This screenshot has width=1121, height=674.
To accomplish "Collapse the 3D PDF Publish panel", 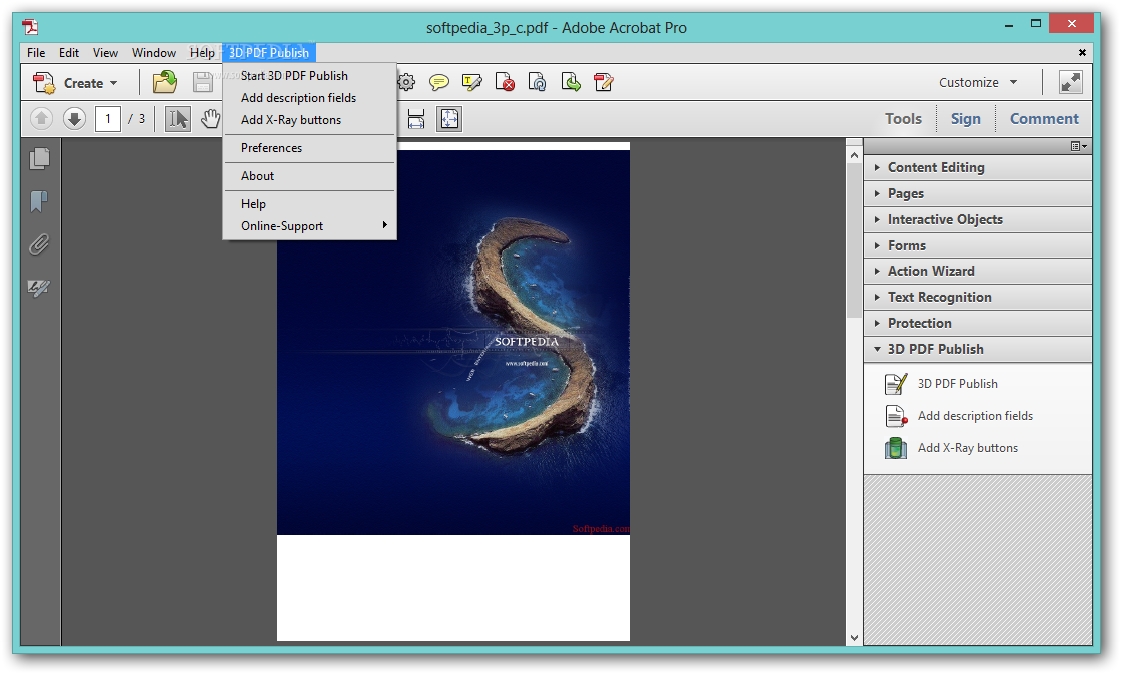I will tap(935, 349).
